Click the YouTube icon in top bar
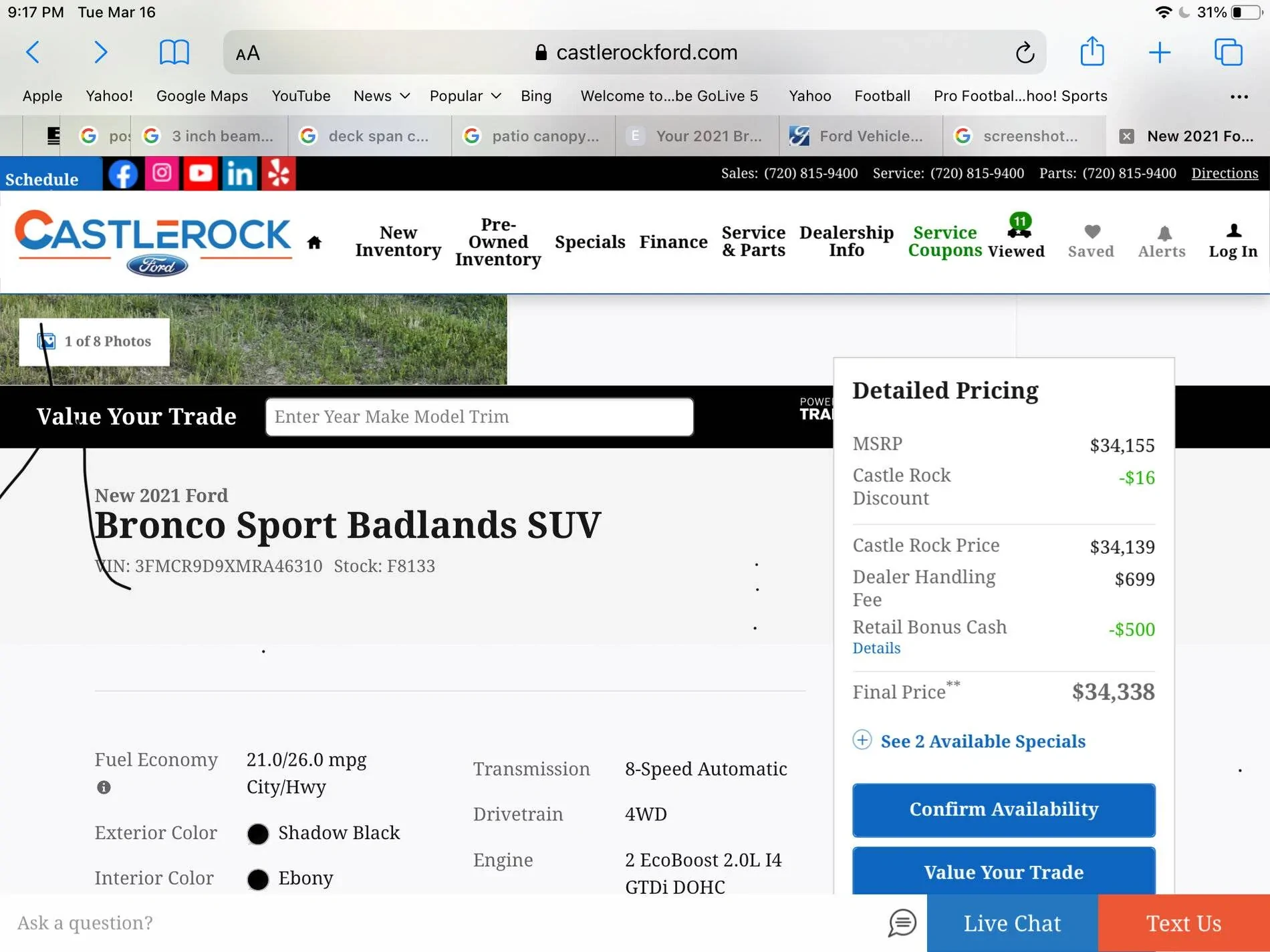Screen dimensions: 1270x952 [x=201, y=174]
